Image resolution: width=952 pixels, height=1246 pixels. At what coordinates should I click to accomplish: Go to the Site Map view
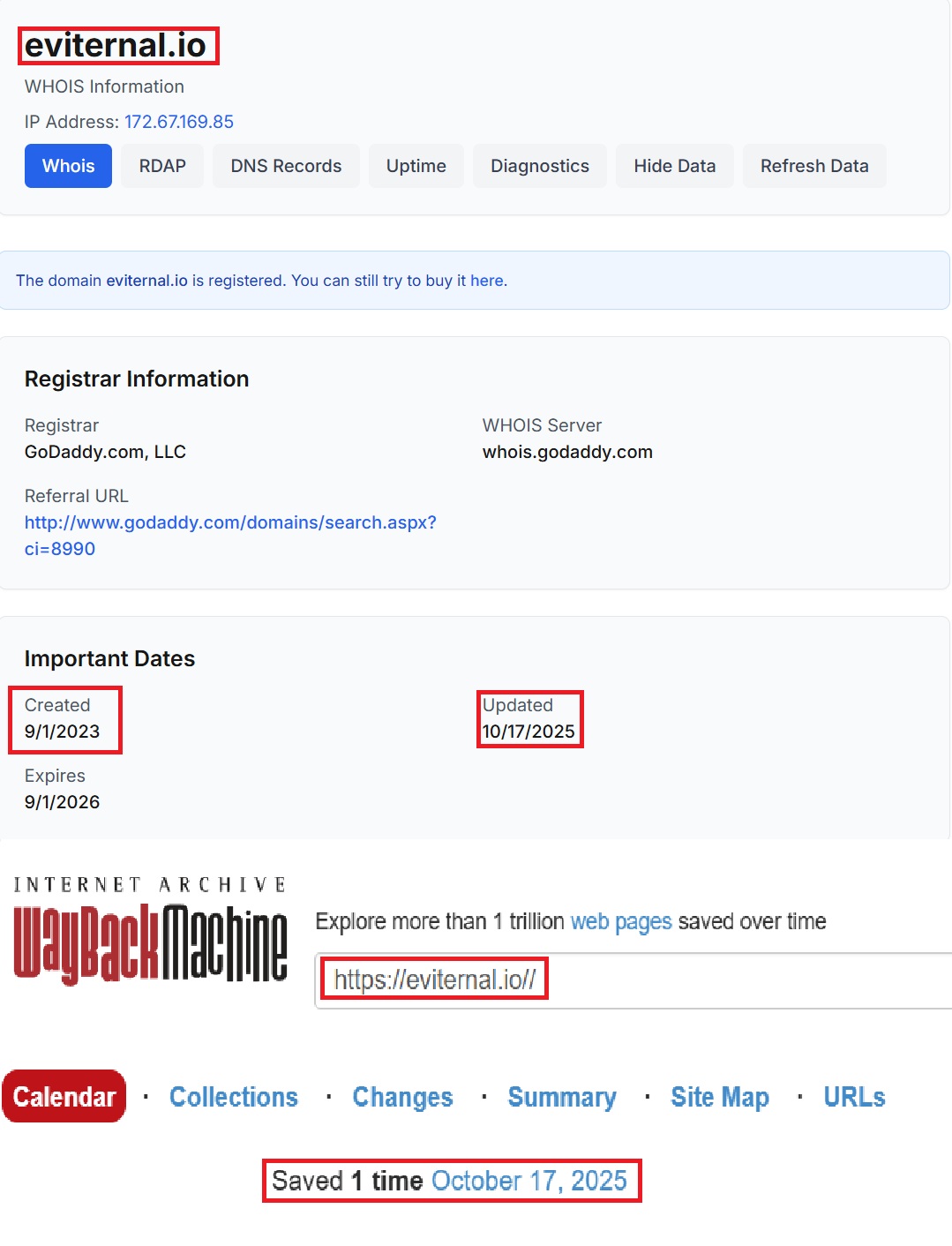[720, 1097]
